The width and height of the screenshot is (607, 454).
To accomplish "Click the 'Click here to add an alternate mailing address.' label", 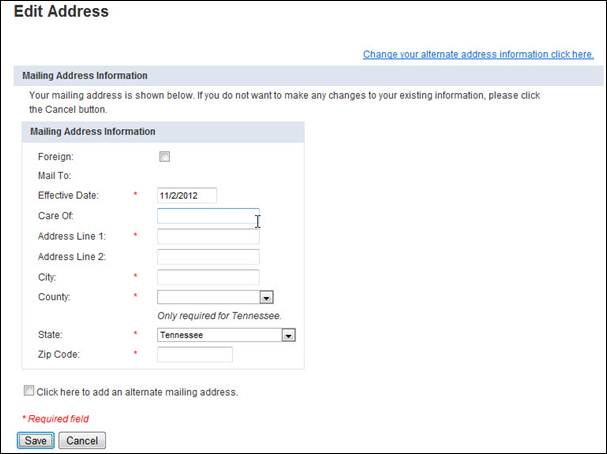I will [x=137, y=392].
